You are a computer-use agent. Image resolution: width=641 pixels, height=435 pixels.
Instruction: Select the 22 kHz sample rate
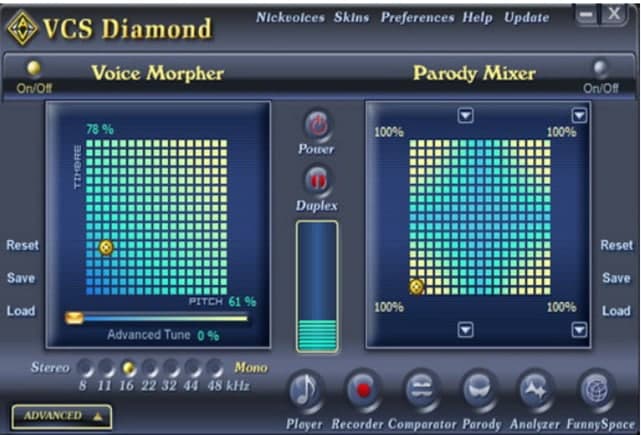150,368
